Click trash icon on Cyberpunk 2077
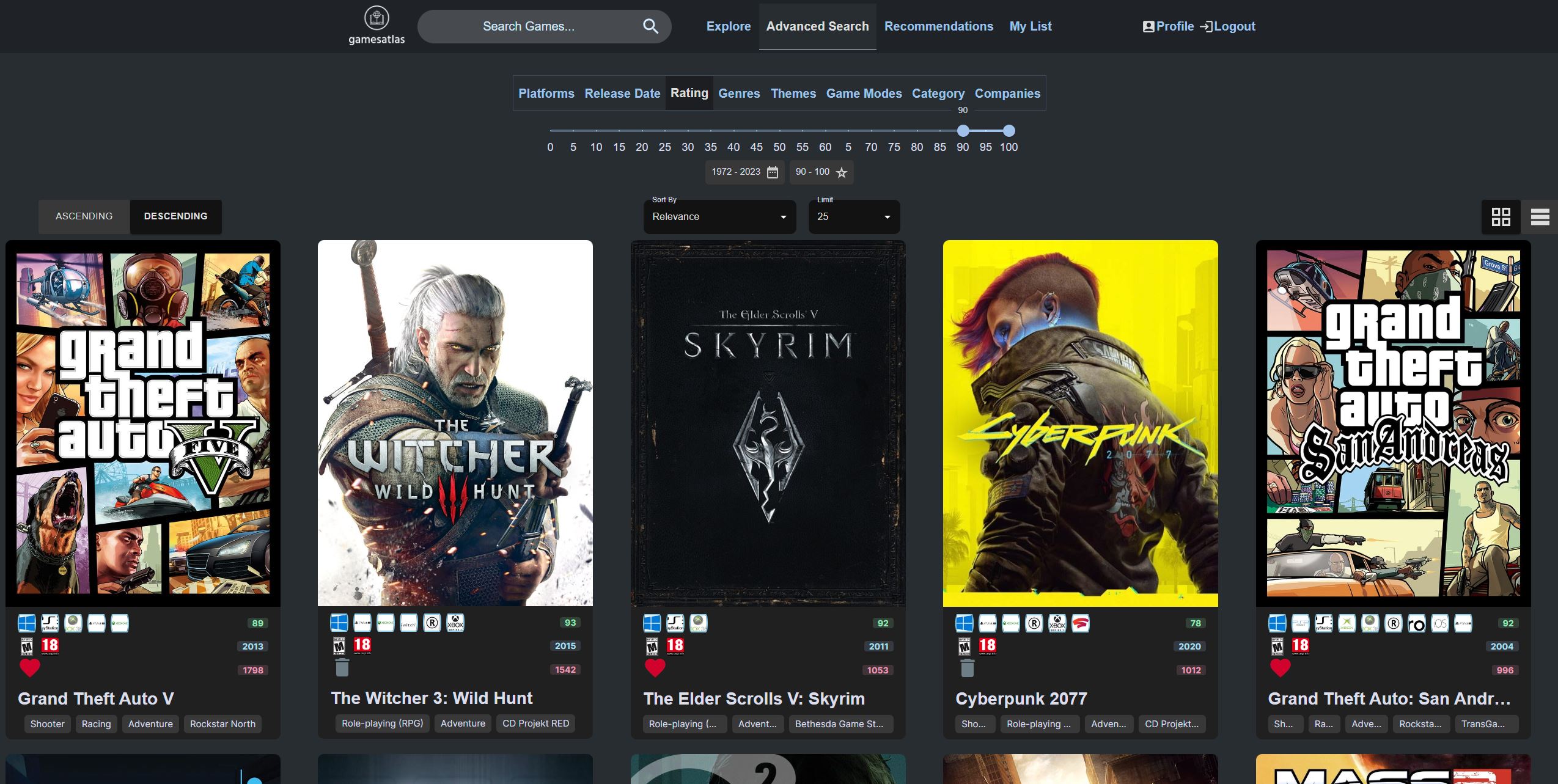The height and width of the screenshot is (784, 1558). click(x=967, y=668)
